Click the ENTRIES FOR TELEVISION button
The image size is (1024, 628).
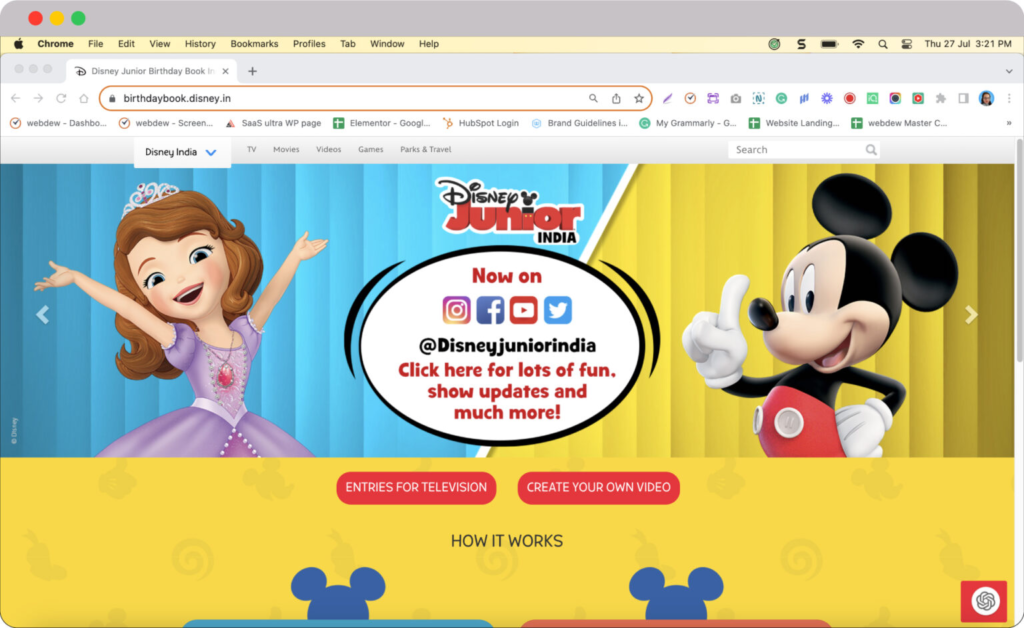tap(416, 487)
